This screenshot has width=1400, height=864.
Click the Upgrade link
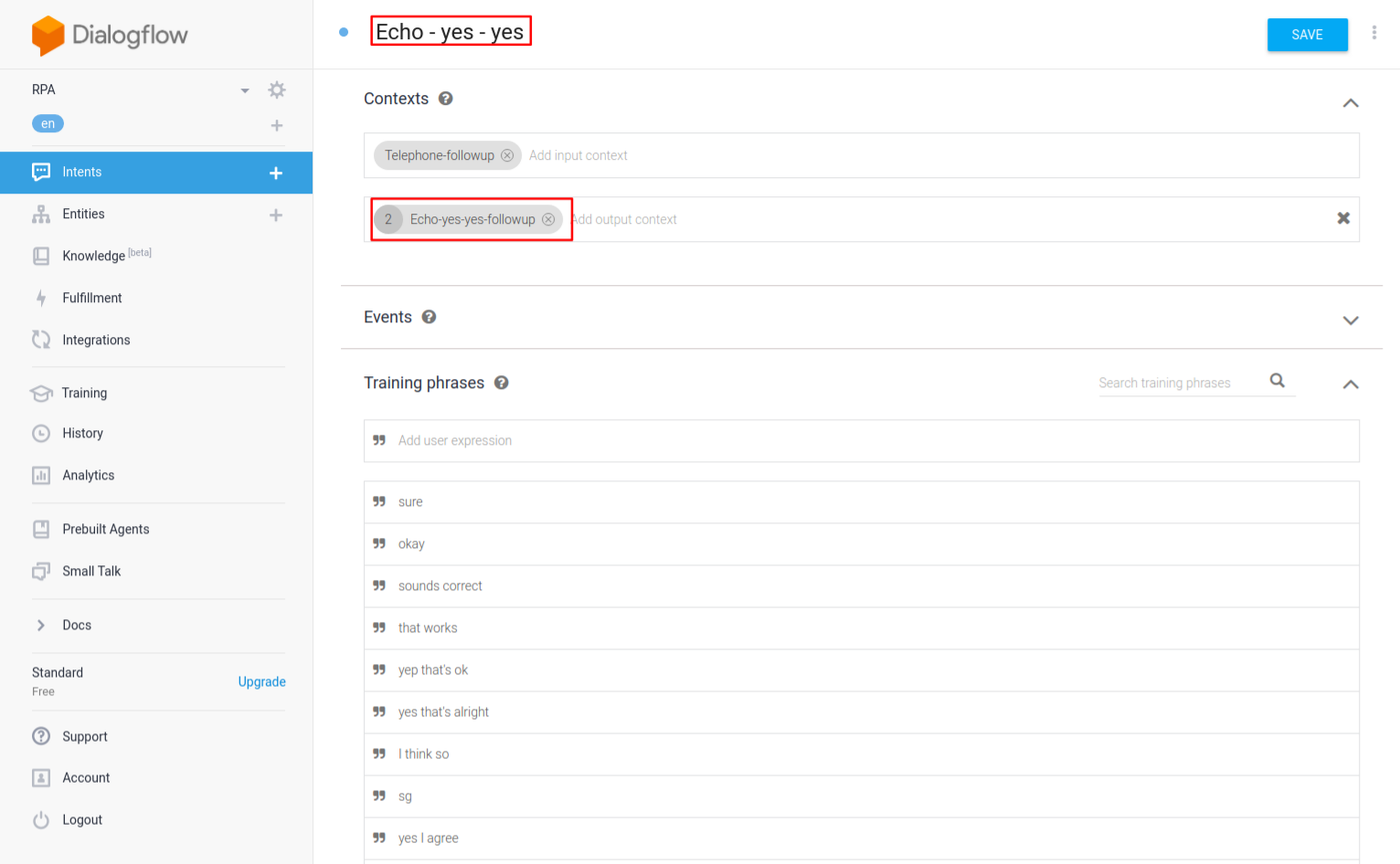pyautogui.click(x=261, y=681)
